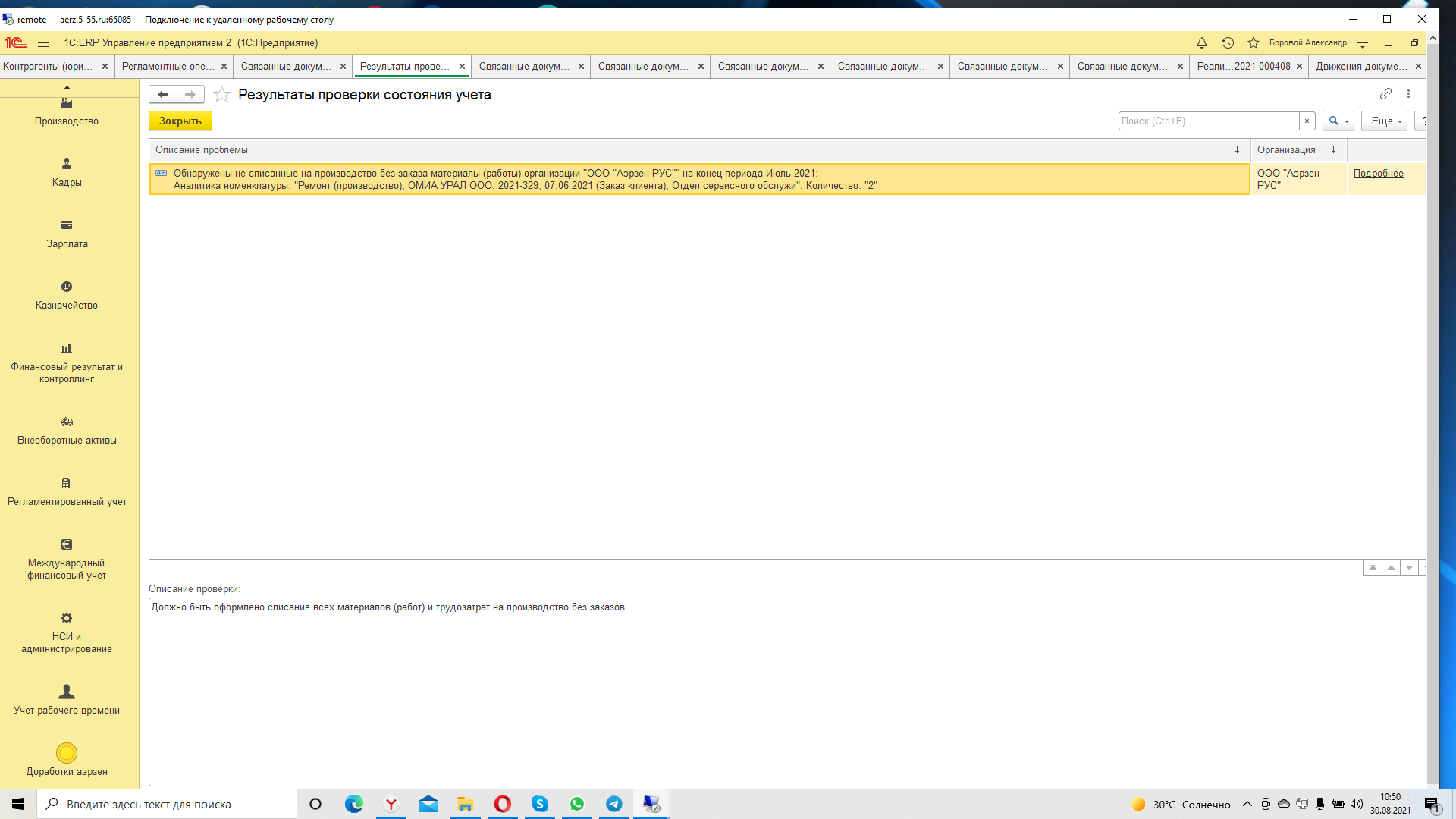
Task: Switch to Движения документа tab
Action: click(1360, 67)
